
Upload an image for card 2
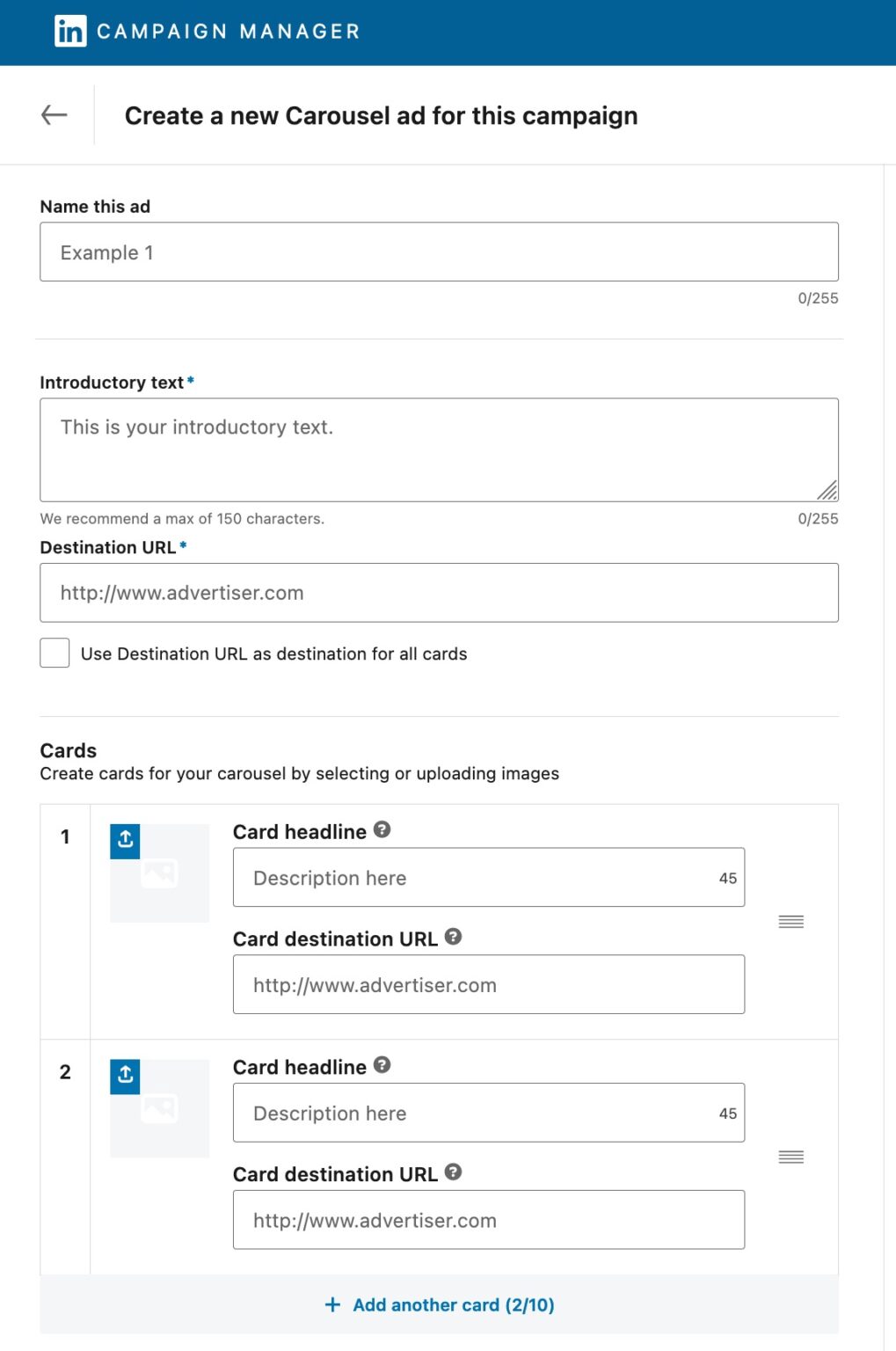124,1076
